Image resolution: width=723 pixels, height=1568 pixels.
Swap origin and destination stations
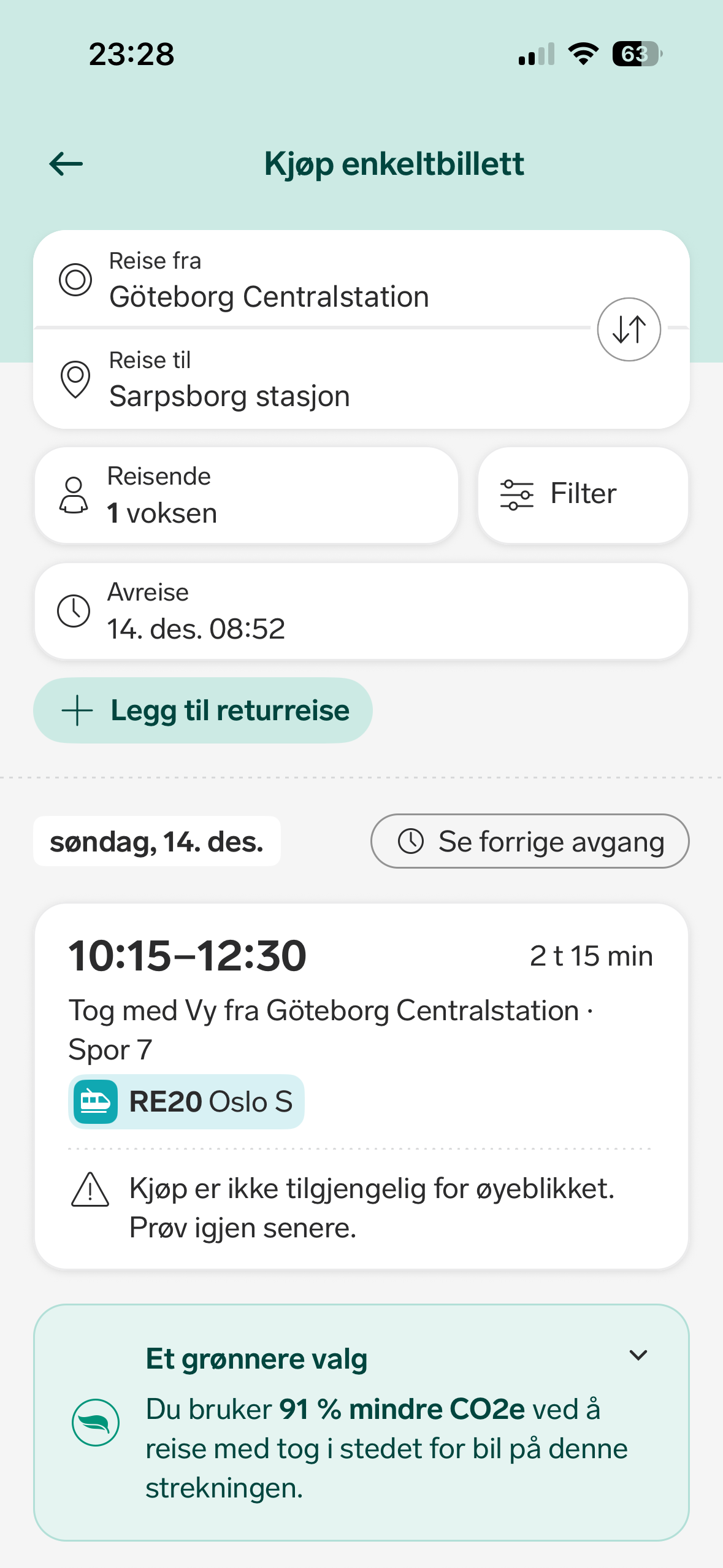click(x=629, y=329)
